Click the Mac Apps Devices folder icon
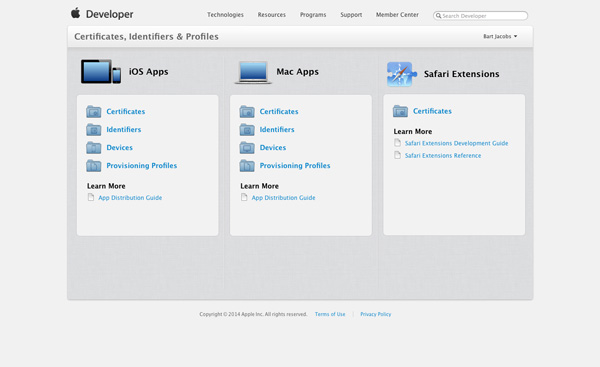Screen dimensions: 600x367 pos(247,147)
